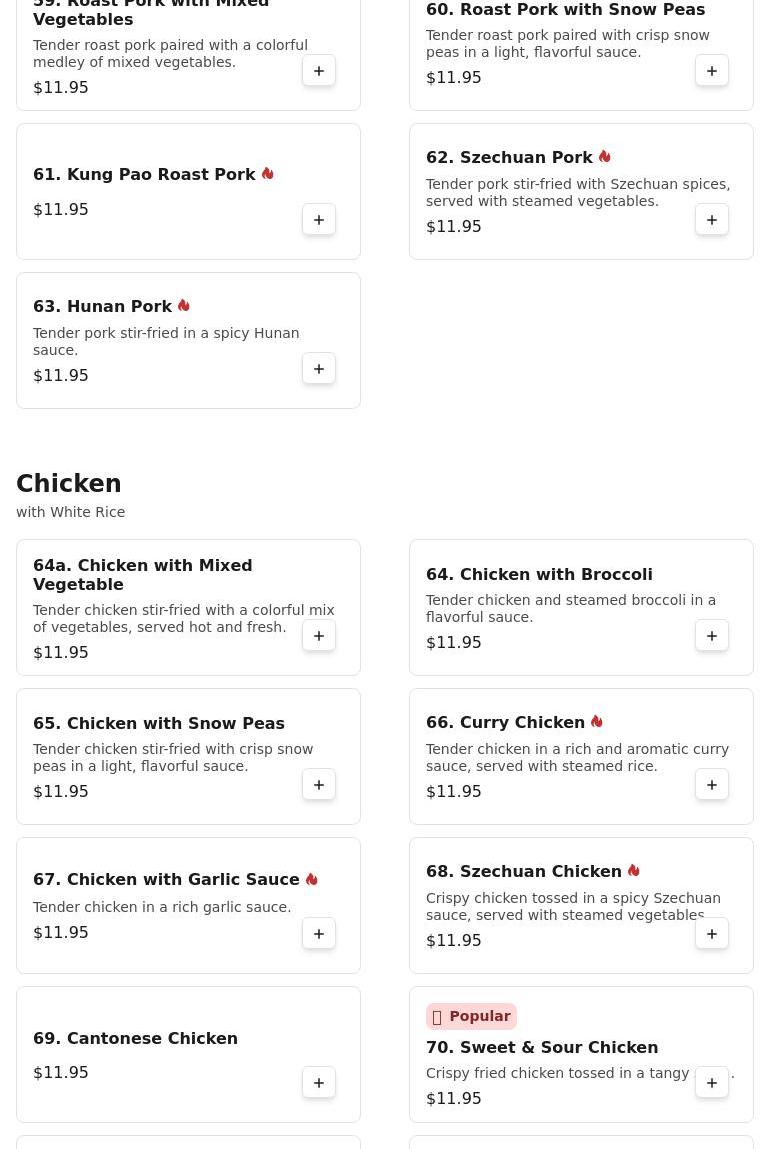Click the Chicken section heading
Screen dimensions: 770x1149
point(69,484)
